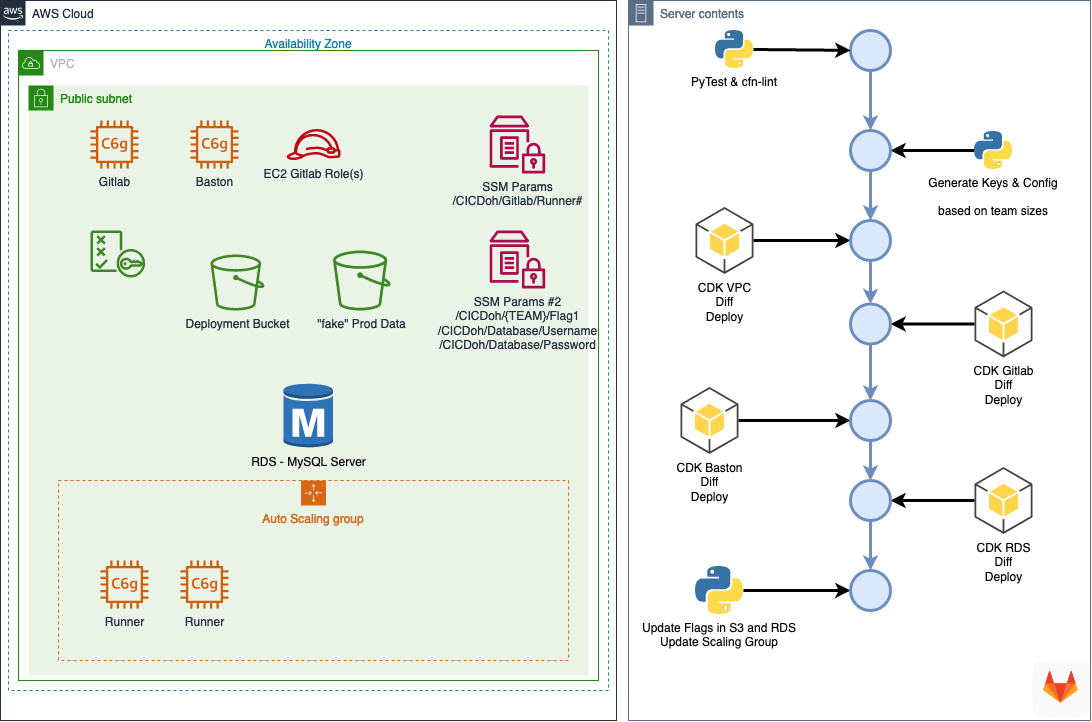Click the "Availability Zone" label
Image resolution: width=1092 pixels, height=722 pixels.
point(308,44)
